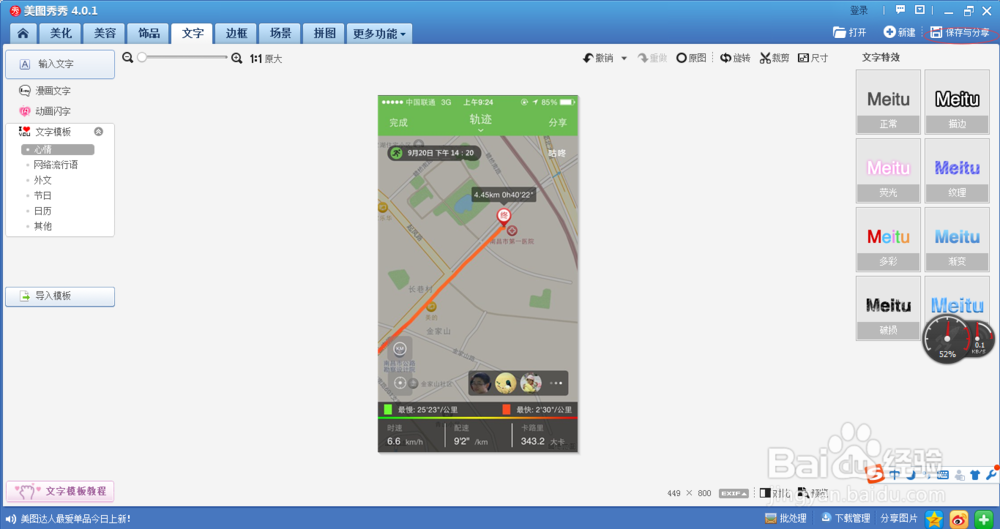Open the 文字模板教程 tutorial button
1000x529 pixels.
click(60, 491)
